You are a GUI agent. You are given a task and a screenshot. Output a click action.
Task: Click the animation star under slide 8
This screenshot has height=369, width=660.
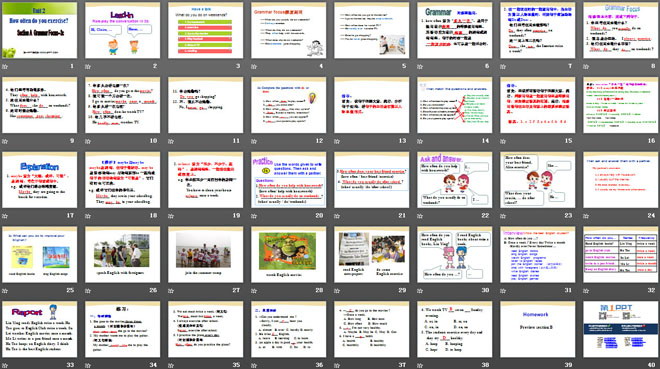(x=586, y=66)
